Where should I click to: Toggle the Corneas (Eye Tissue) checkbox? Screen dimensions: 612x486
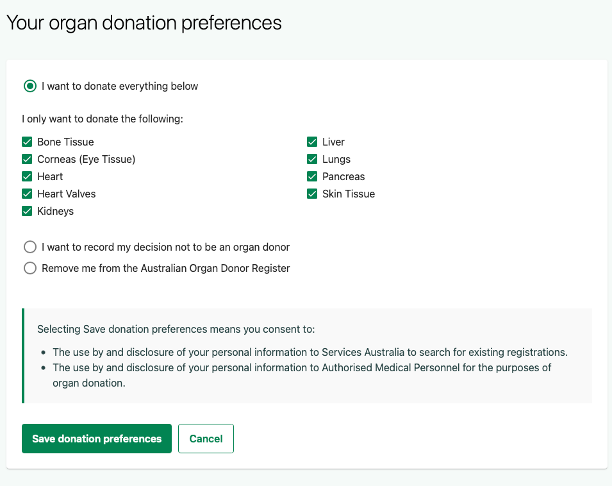[27, 159]
